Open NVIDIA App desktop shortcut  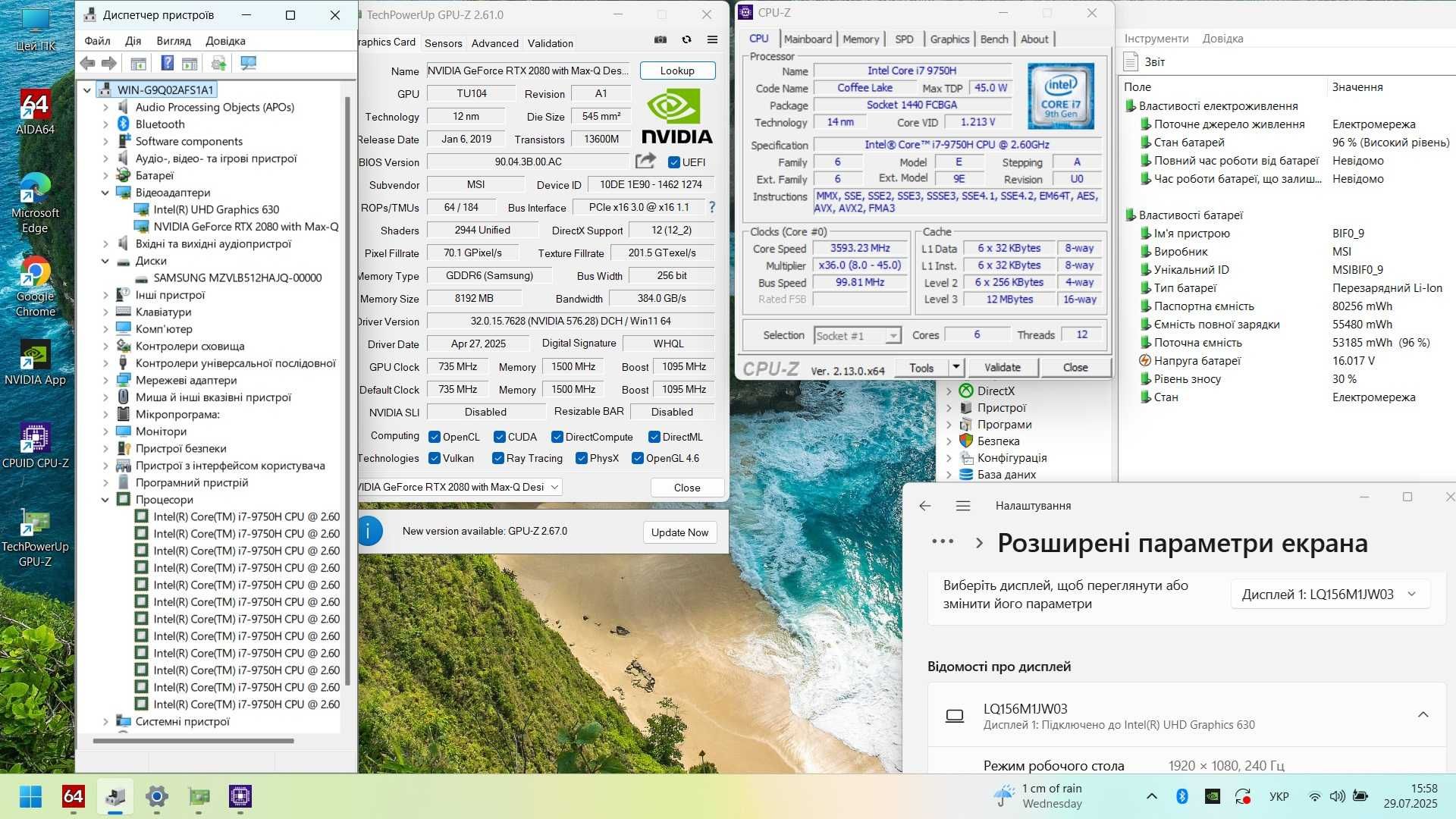click(x=35, y=362)
